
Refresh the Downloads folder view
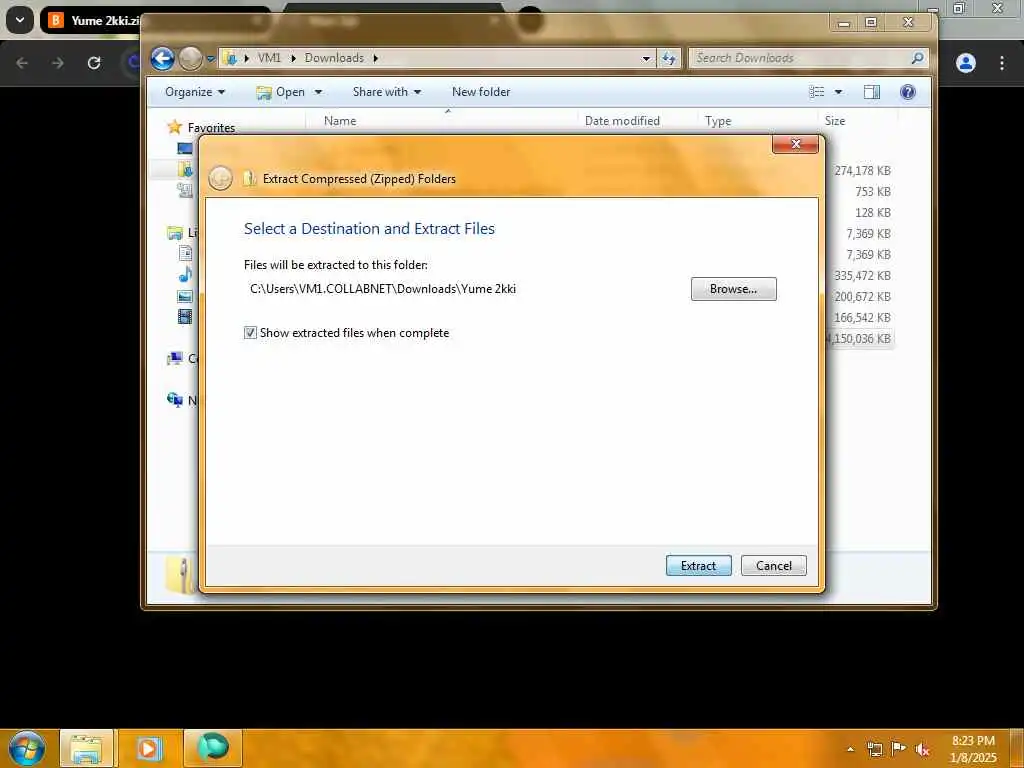[x=669, y=58]
